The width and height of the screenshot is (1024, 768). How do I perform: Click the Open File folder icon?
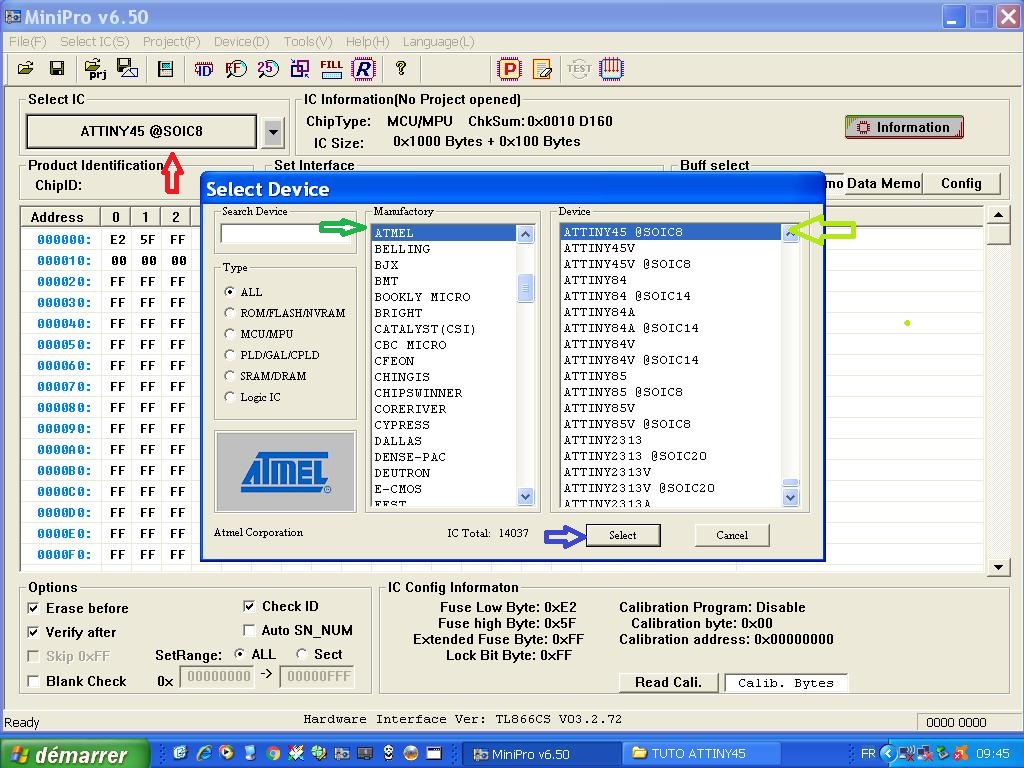(x=25, y=68)
